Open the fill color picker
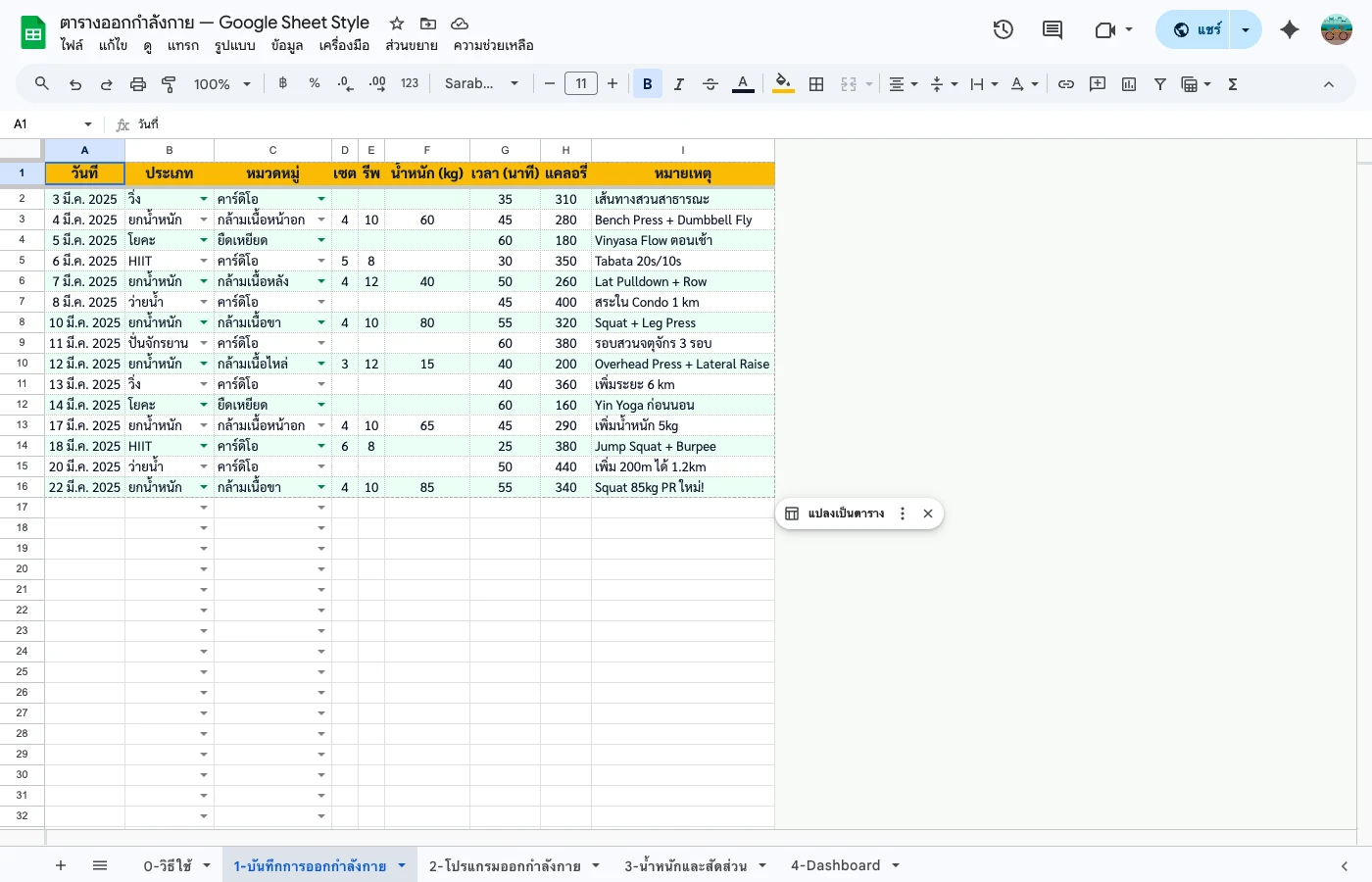This screenshot has height=882, width=1372. [x=783, y=84]
